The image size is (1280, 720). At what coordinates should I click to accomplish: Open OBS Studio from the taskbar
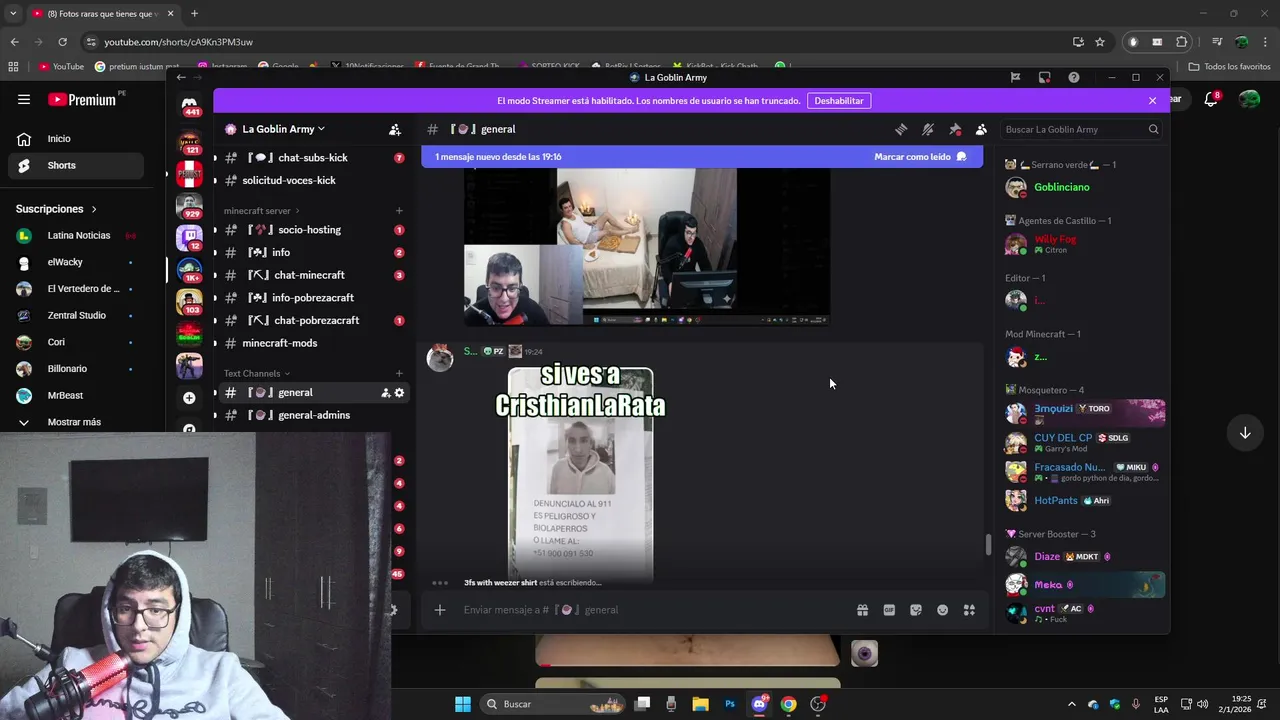[x=818, y=704]
